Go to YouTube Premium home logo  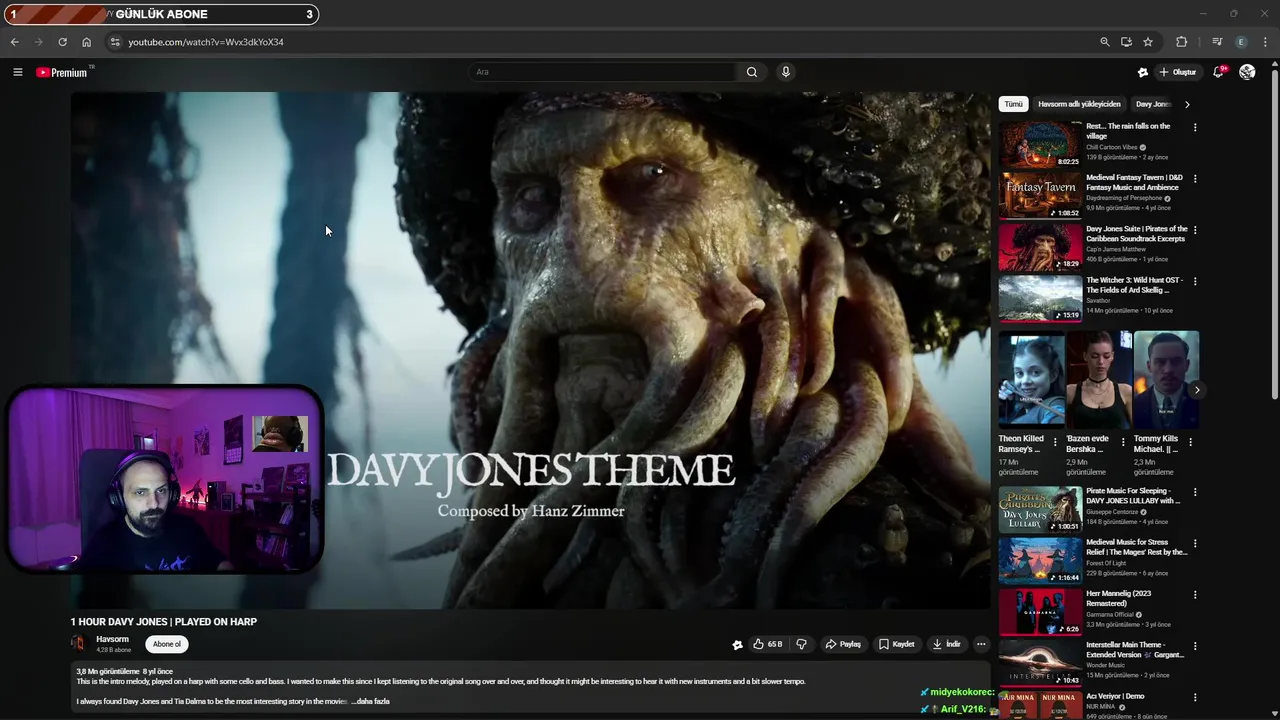(63, 72)
